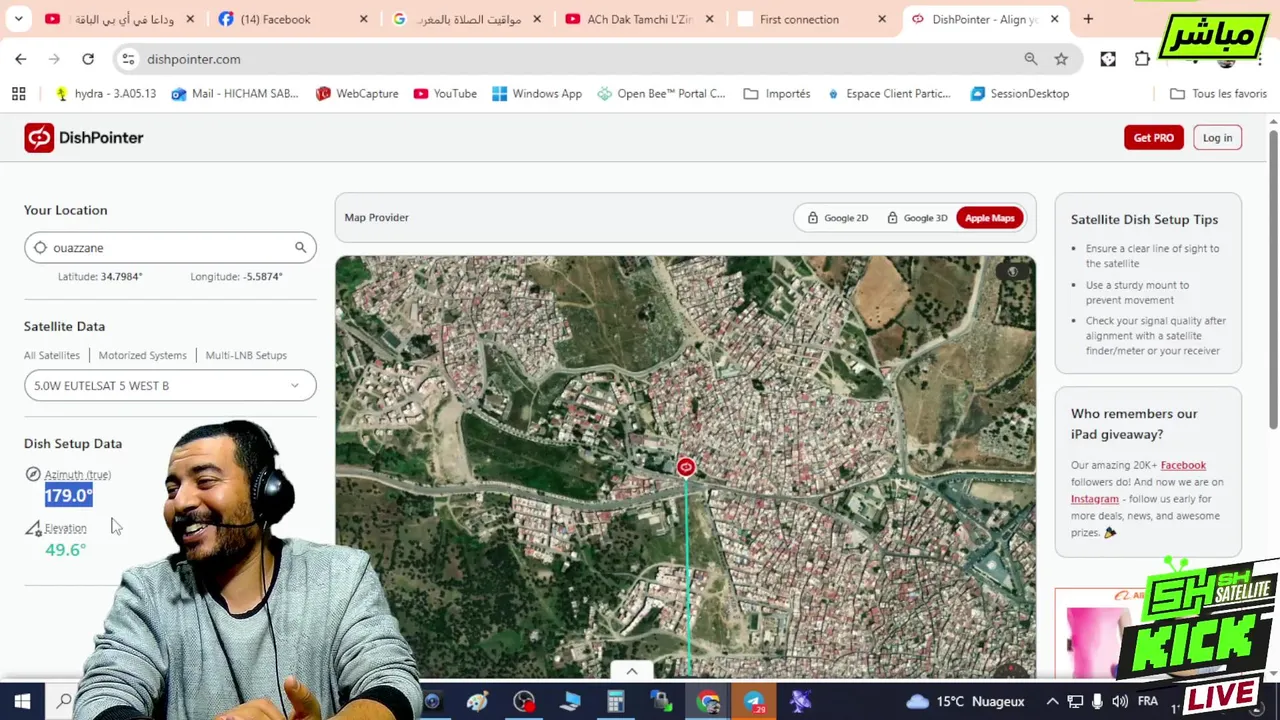The width and height of the screenshot is (1280, 720).
Task: Open the SessionDesktop bookmark
Action: 1020,93
